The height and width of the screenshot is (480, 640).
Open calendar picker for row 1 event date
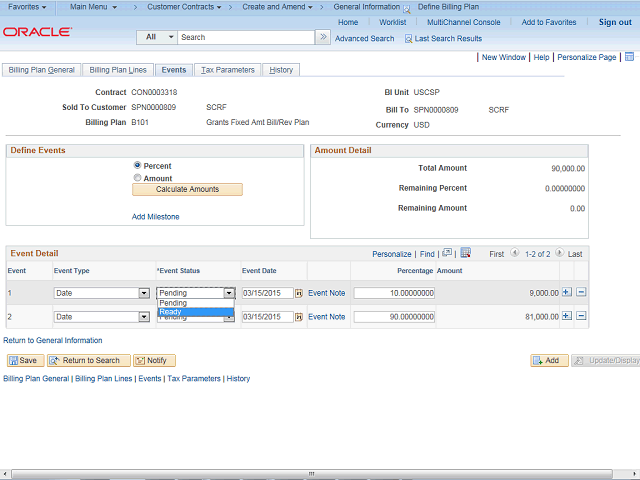[x=298, y=293]
